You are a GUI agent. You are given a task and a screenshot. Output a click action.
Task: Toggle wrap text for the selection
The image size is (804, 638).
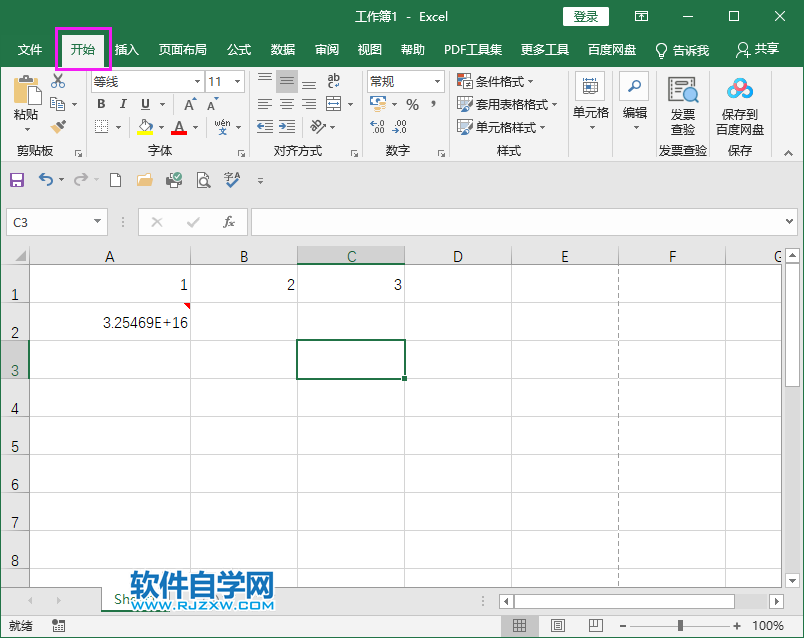pyautogui.click(x=333, y=82)
